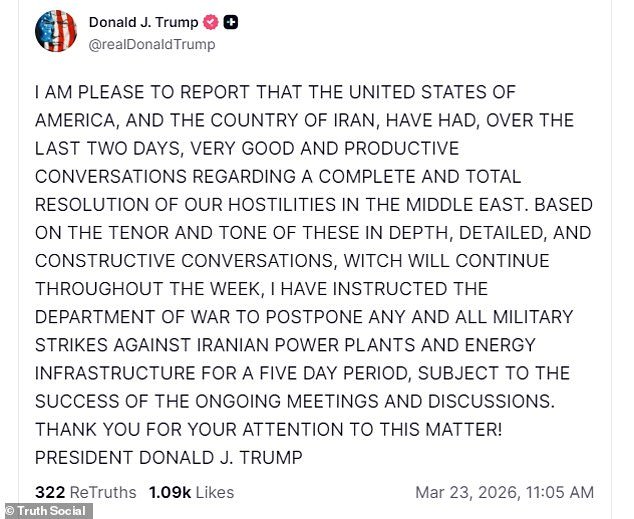Click the red verified checkmark badge
Image resolution: width=634 pixels, height=519 pixels.
pos(212,23)
